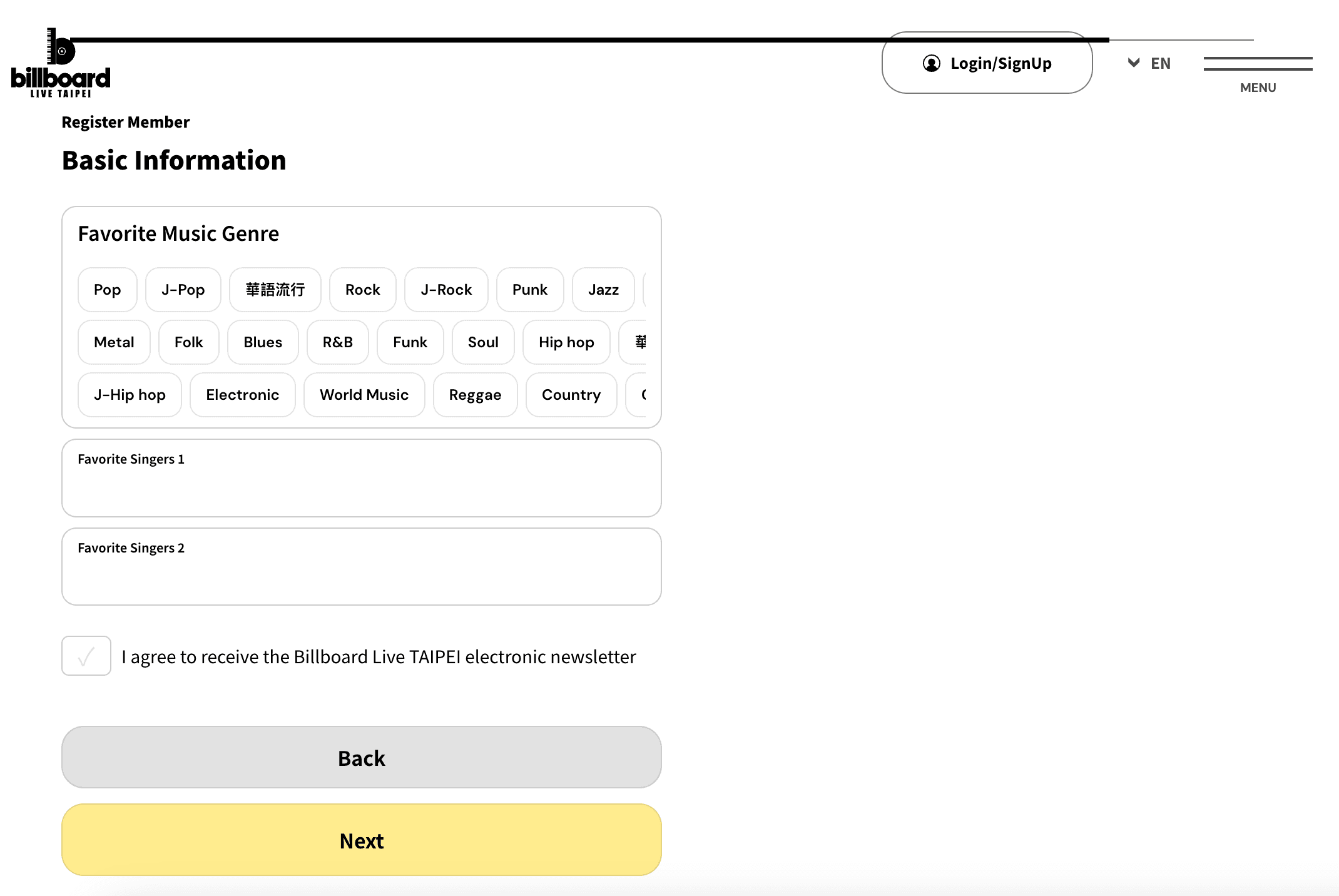Screen dimensions: 1339x896
Task: Expand the EN language chevron
Action: pos(1133,63)
